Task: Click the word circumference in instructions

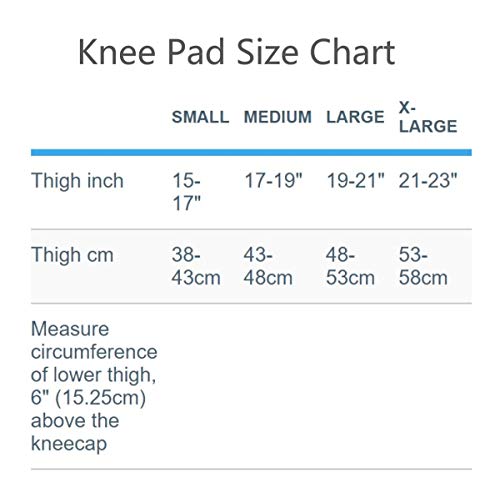Action: [94, 352]
